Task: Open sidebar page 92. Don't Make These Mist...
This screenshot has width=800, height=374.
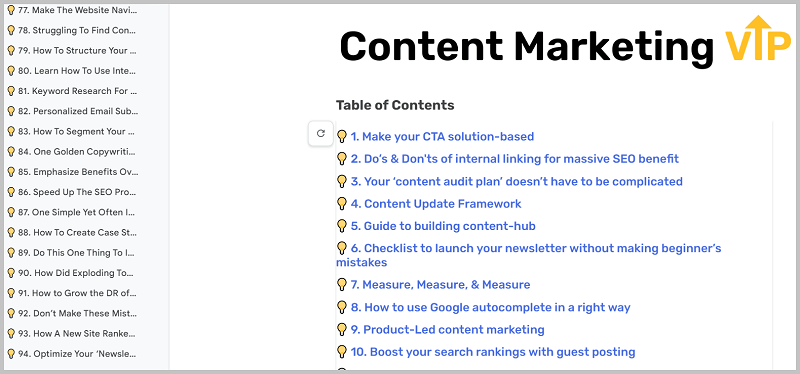Action: coord(71,313)
